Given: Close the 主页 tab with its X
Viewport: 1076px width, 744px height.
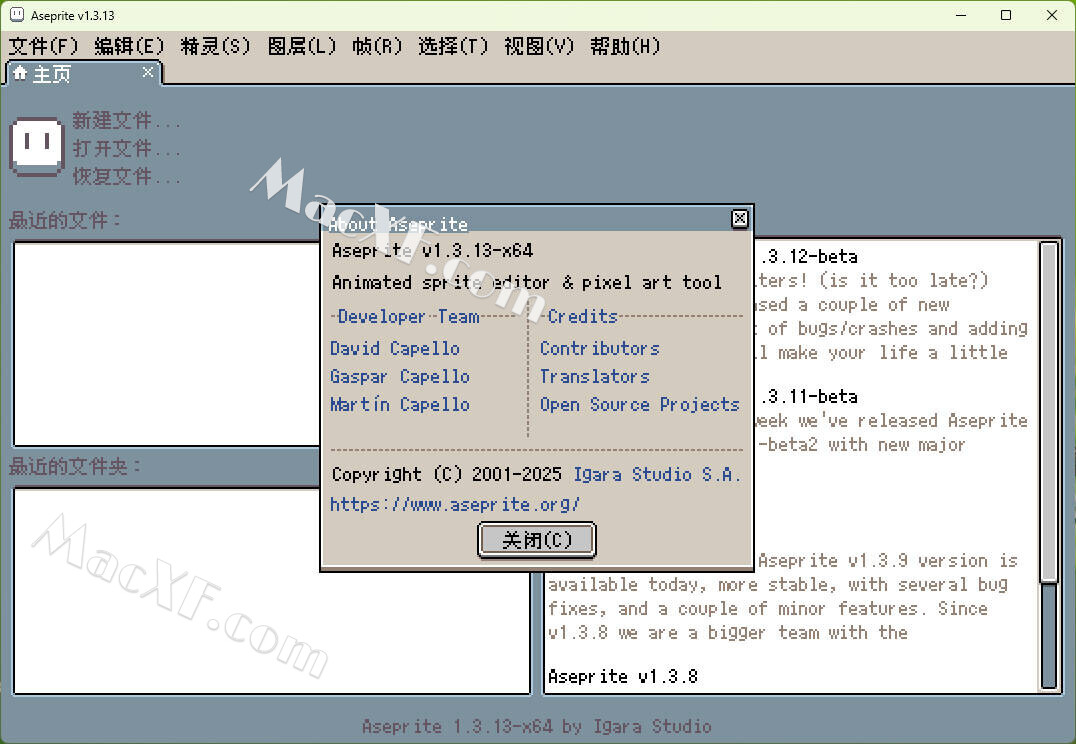Looking at the screenshot, I should (148, 71).
